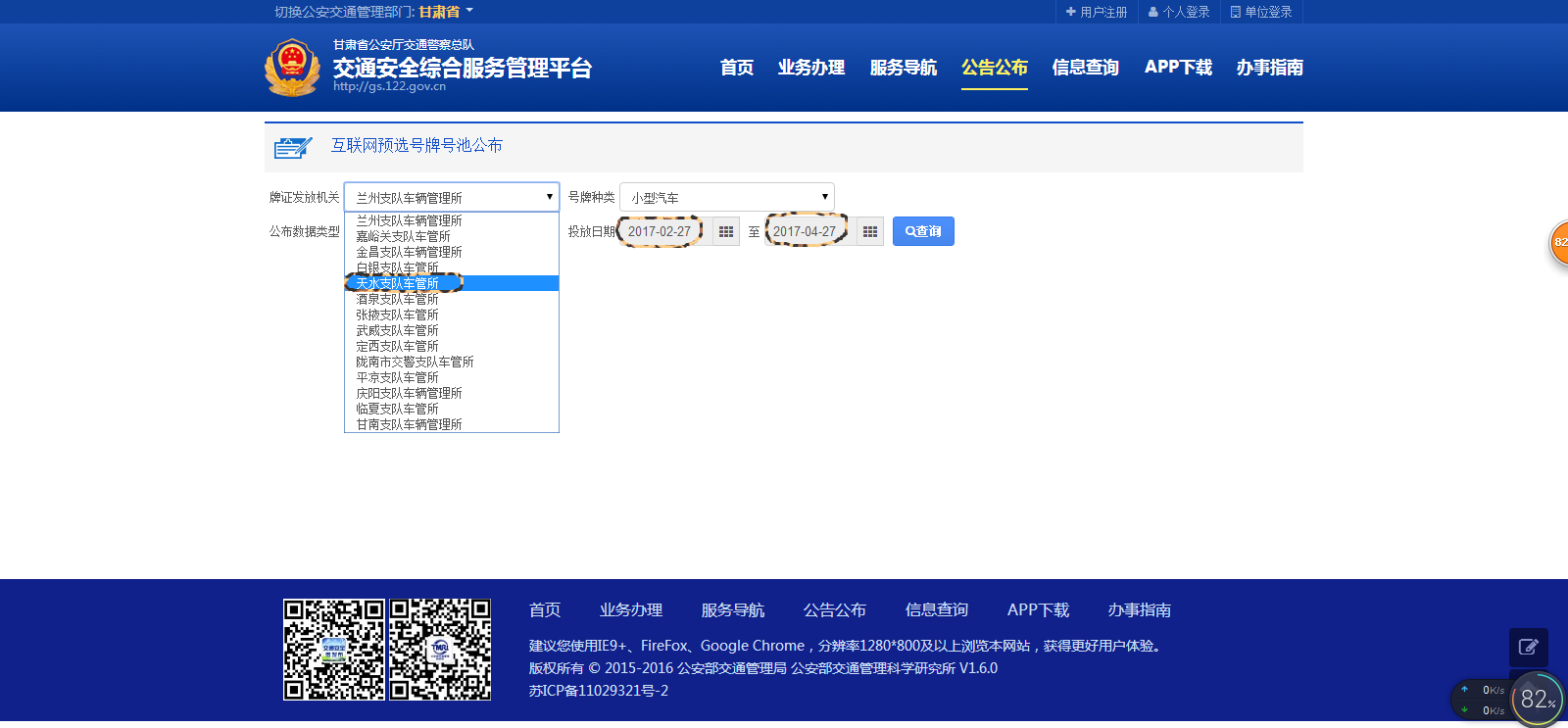The width and height of the screenshot is (1568, 728).
Task: Click 苏ICP备11029321号-2 footer text
Action: pos(599,691)
